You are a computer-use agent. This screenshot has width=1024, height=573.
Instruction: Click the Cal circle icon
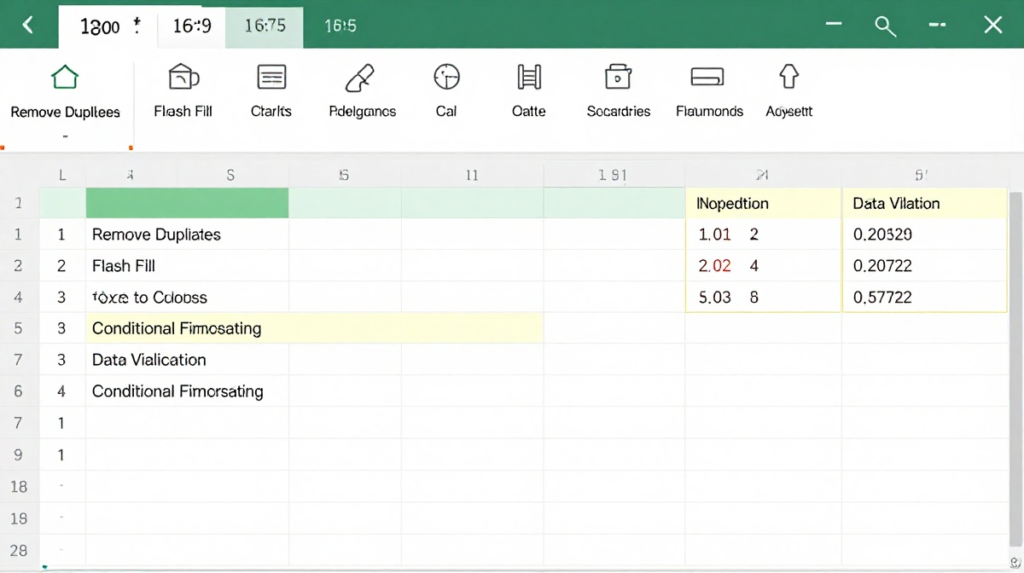[447, 77]
